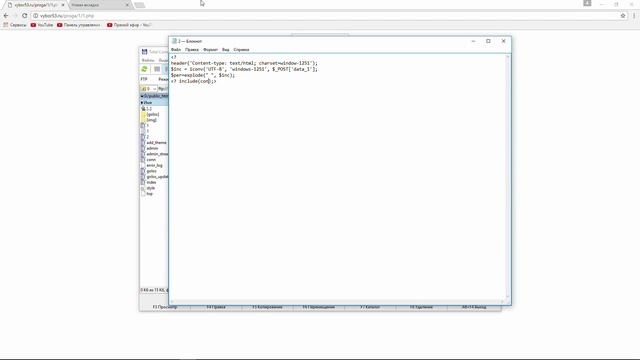Select the top file in Total Commander

pyautogui.click(x=149, y=194)
